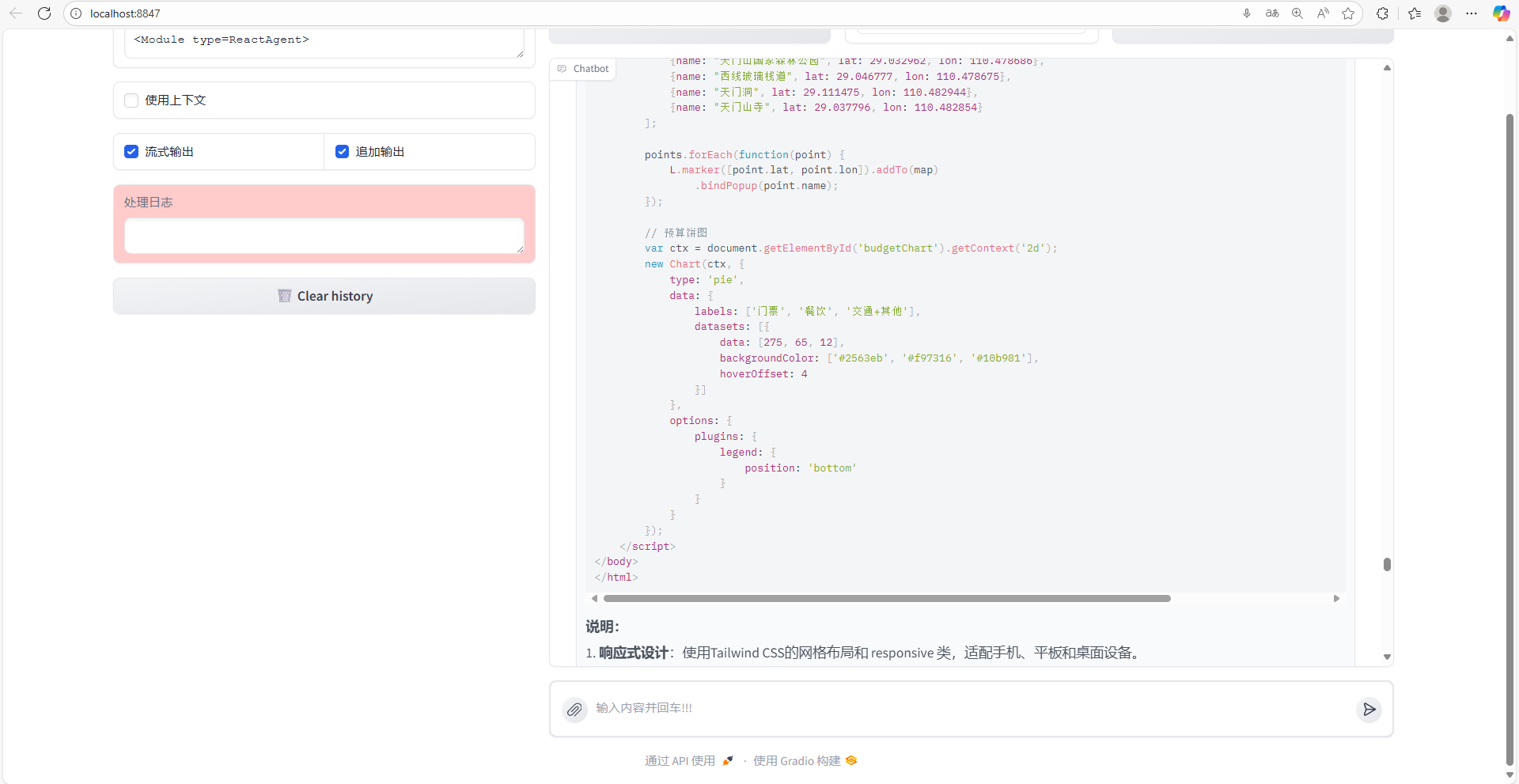Click the Gradio logo icon
1519x784 pixels.
point(851,761)
